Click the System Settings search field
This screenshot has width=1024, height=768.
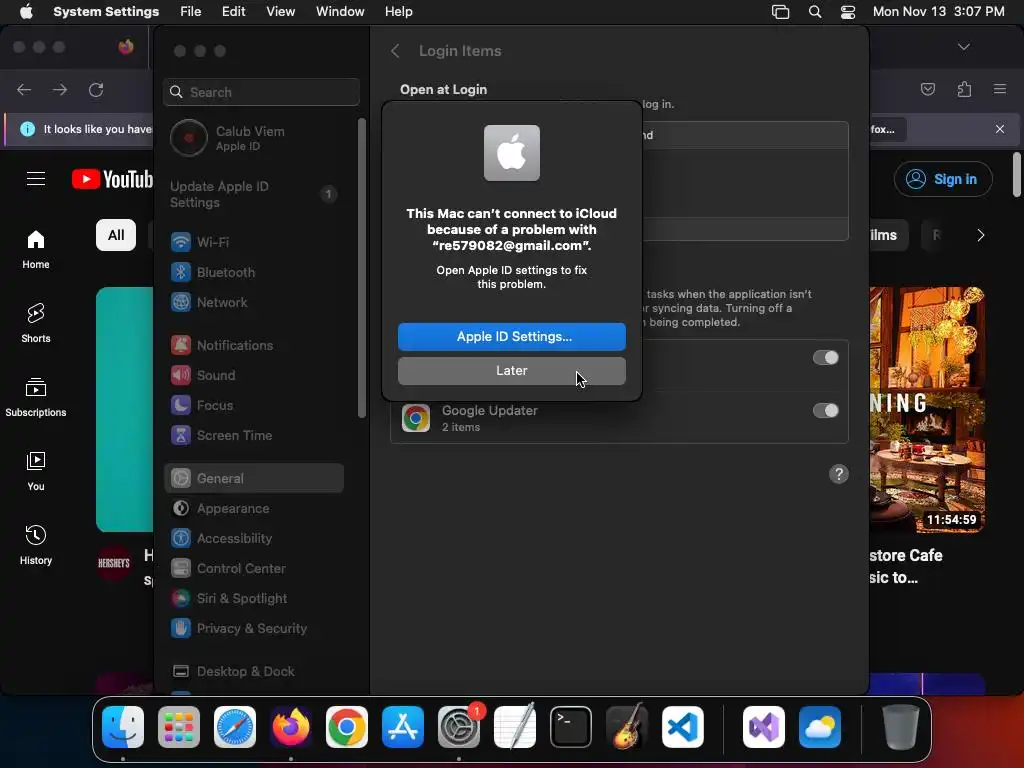(261, 92)
